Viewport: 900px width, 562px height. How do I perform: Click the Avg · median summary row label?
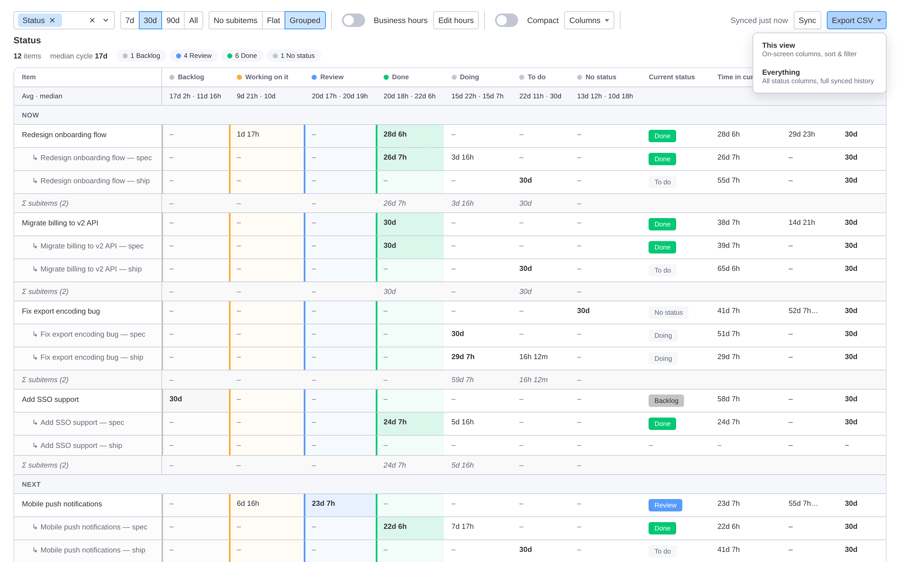[42, 96]
